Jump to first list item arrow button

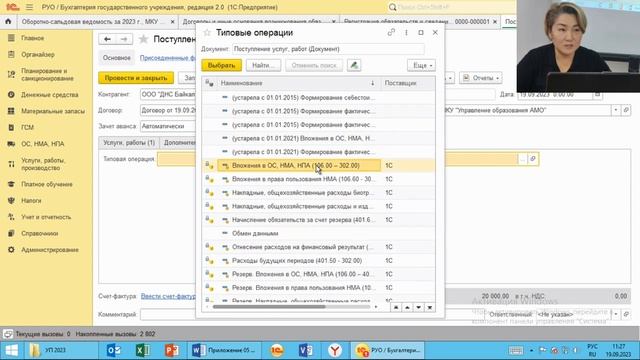396,307
